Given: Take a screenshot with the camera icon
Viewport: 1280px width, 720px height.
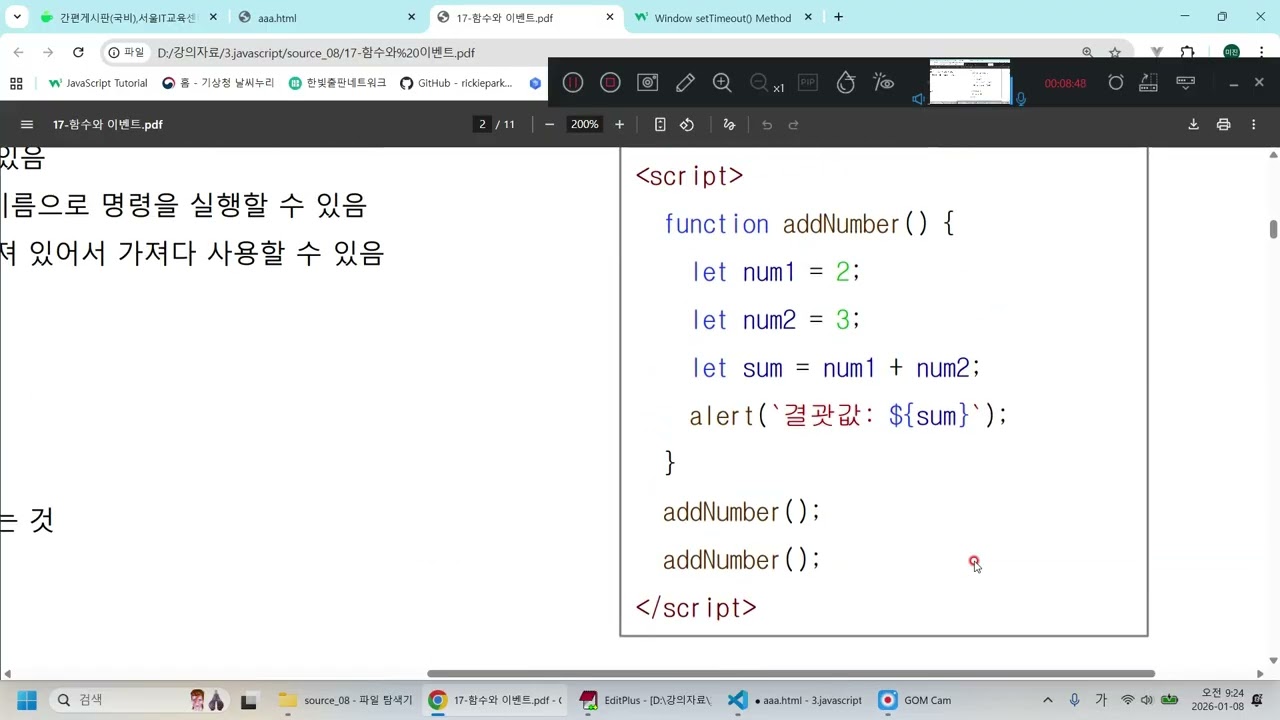Looking at the screenshot, I should (x=648, y=83).
